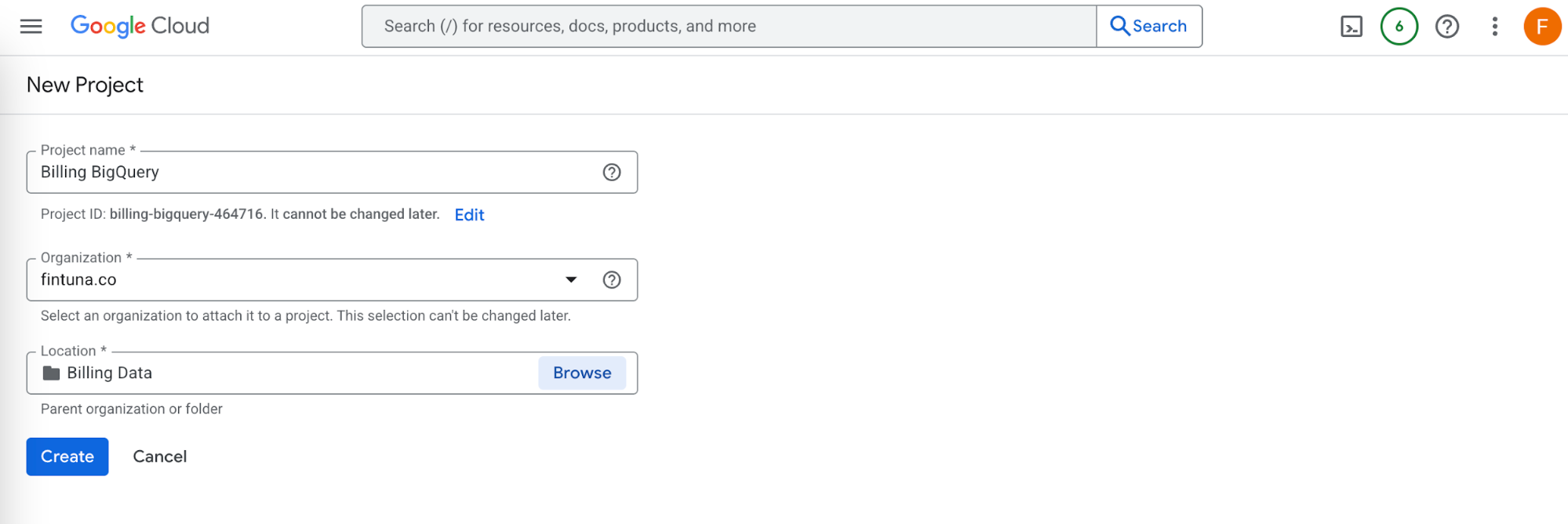
Task: Browse for a parent location
Action: click(x=582, y=373)
